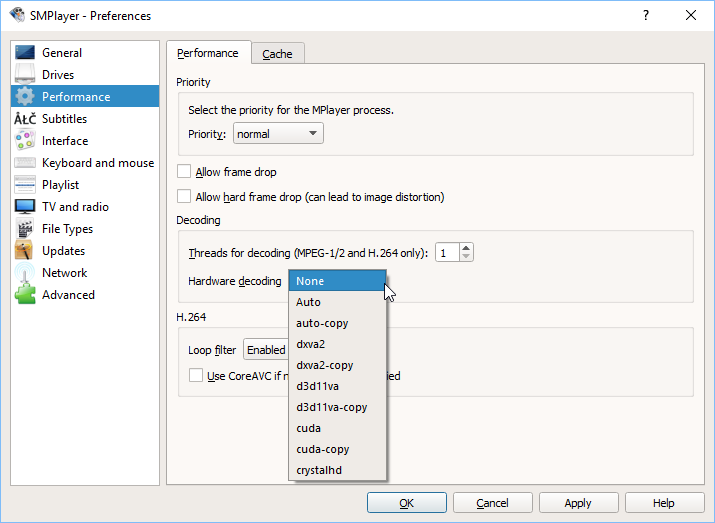715x523 pixels.
Task: Click the Subtitles section icon
Action: pos(25,119)
